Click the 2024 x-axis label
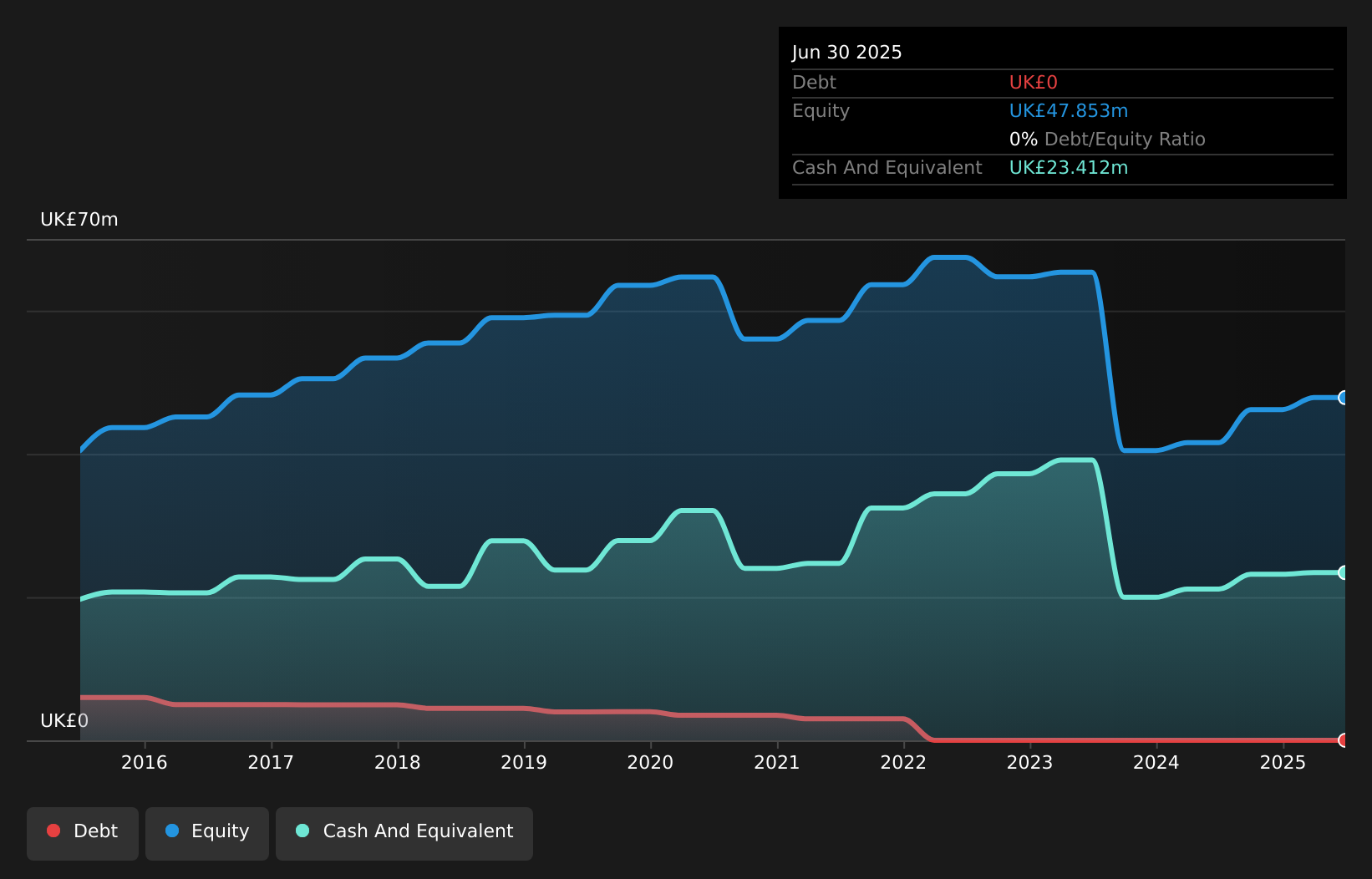 tap(1156, 762)
